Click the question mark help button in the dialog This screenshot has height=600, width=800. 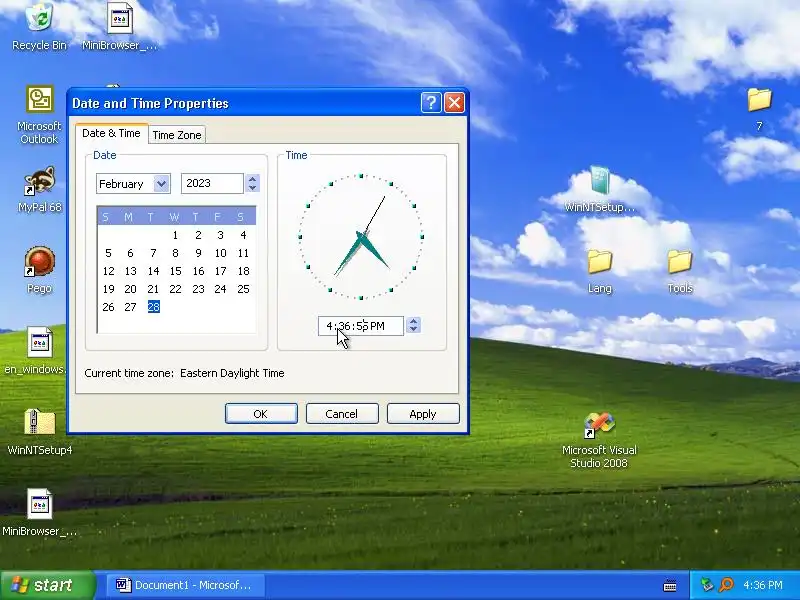click(431, 103)
